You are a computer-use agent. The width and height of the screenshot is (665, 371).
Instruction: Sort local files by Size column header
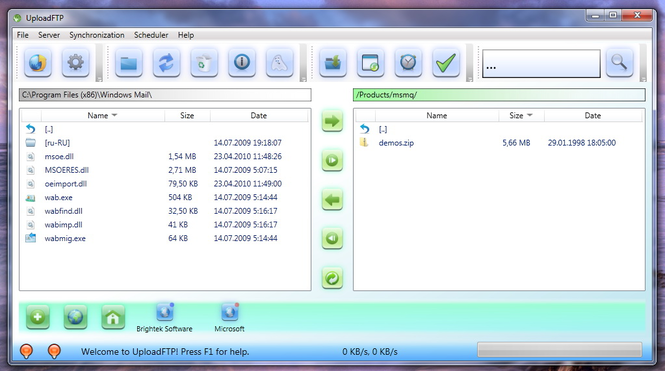[x=187, y=115]
